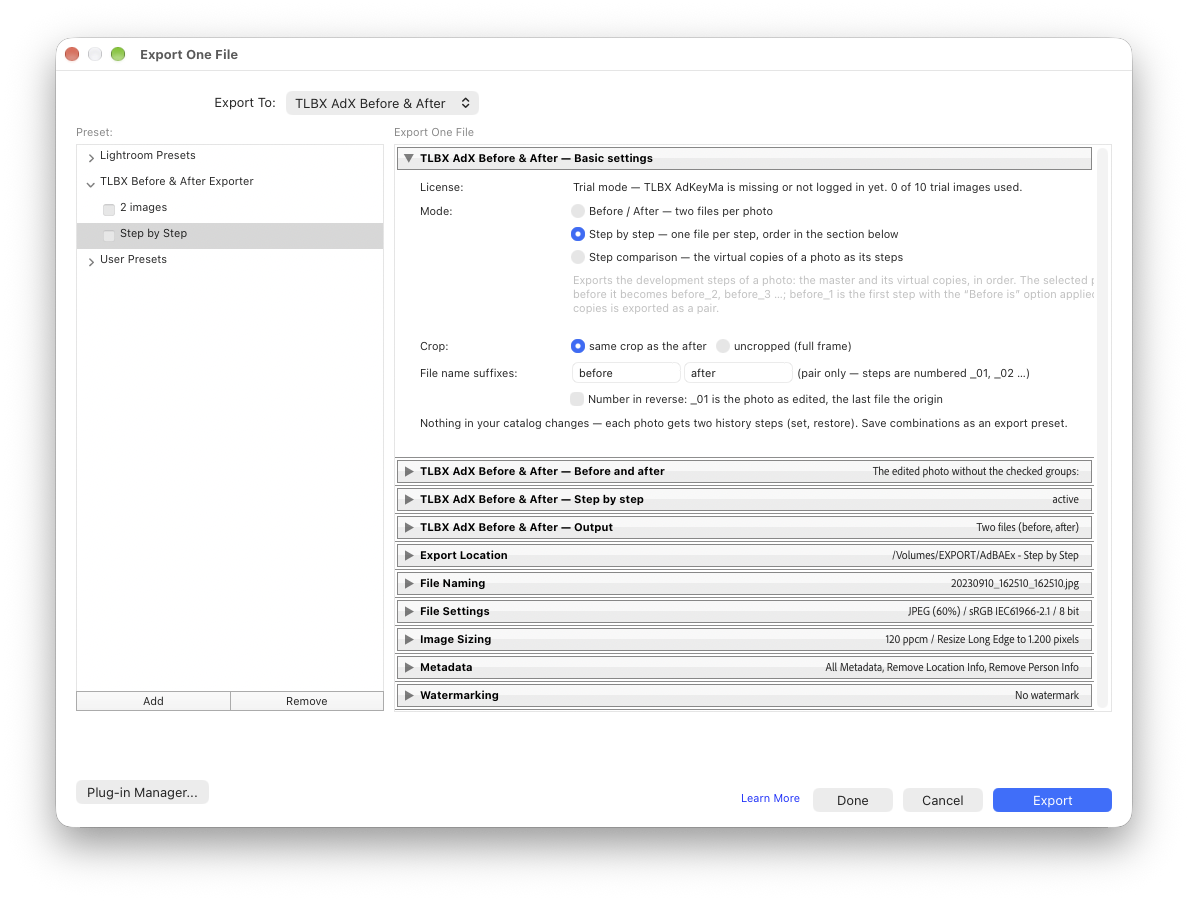Follow the Learn More link

pos(770,799)
